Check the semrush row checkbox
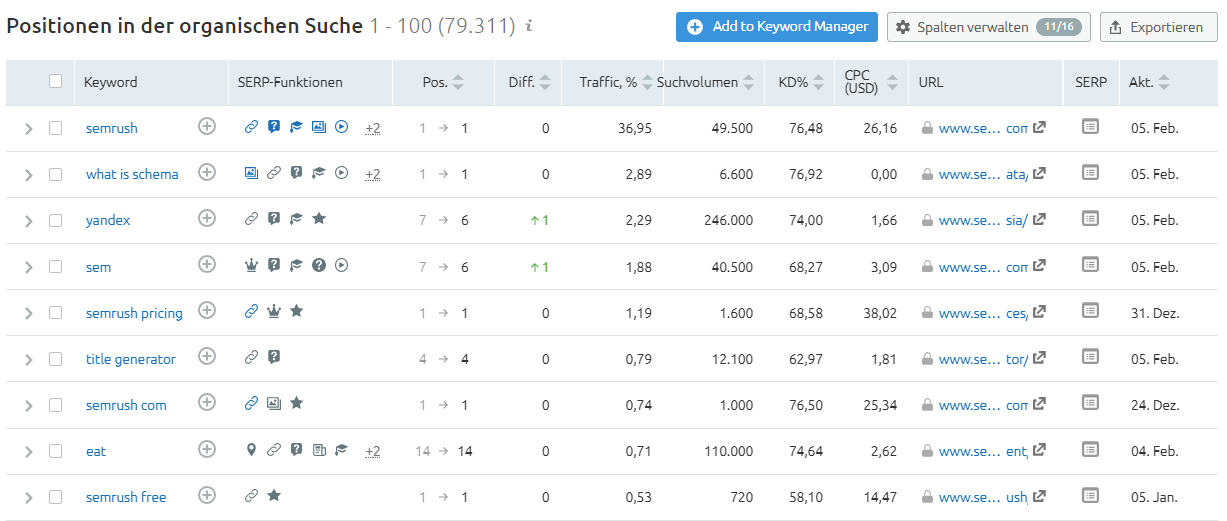Screen dimensions: 1227x521 coord(55,128)
